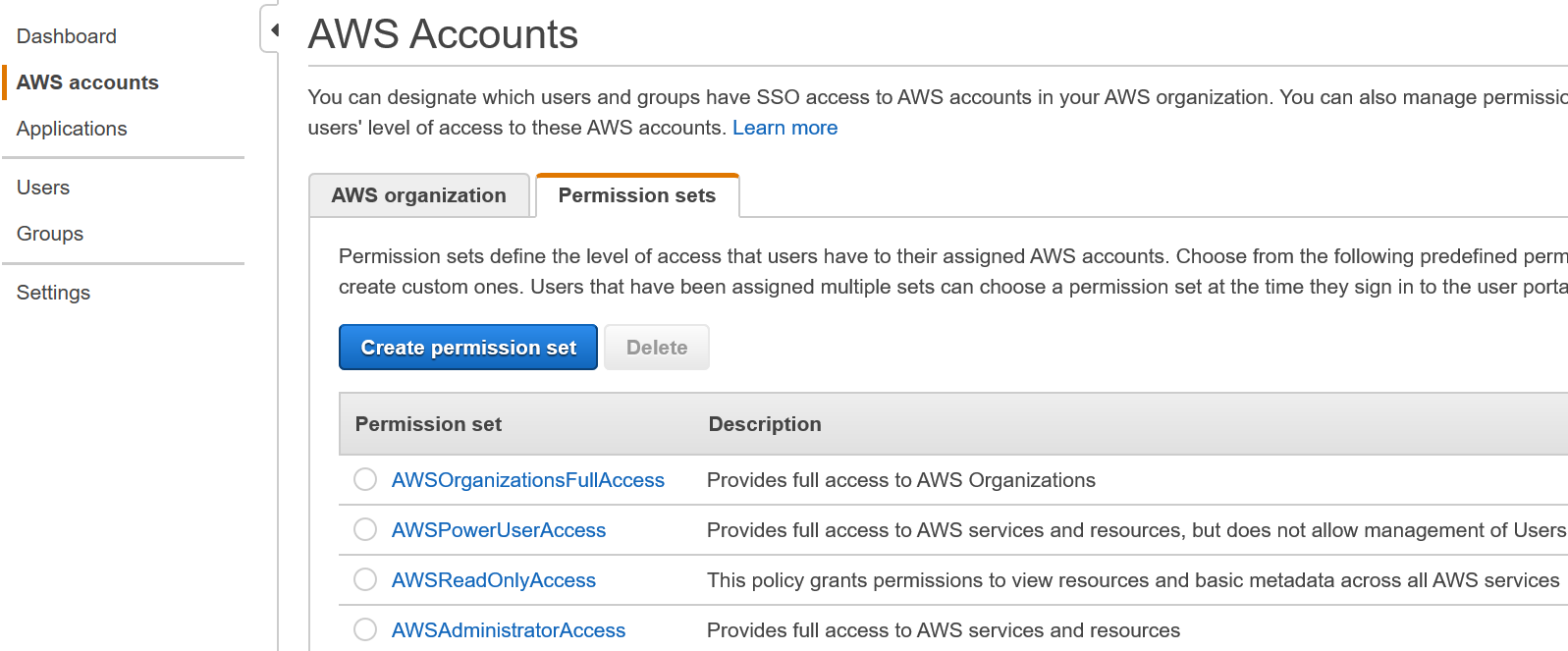Select the AWSOrganizationsFullAccess radio button
This screenshot has height=651, width=1568.
coord(365,479)
